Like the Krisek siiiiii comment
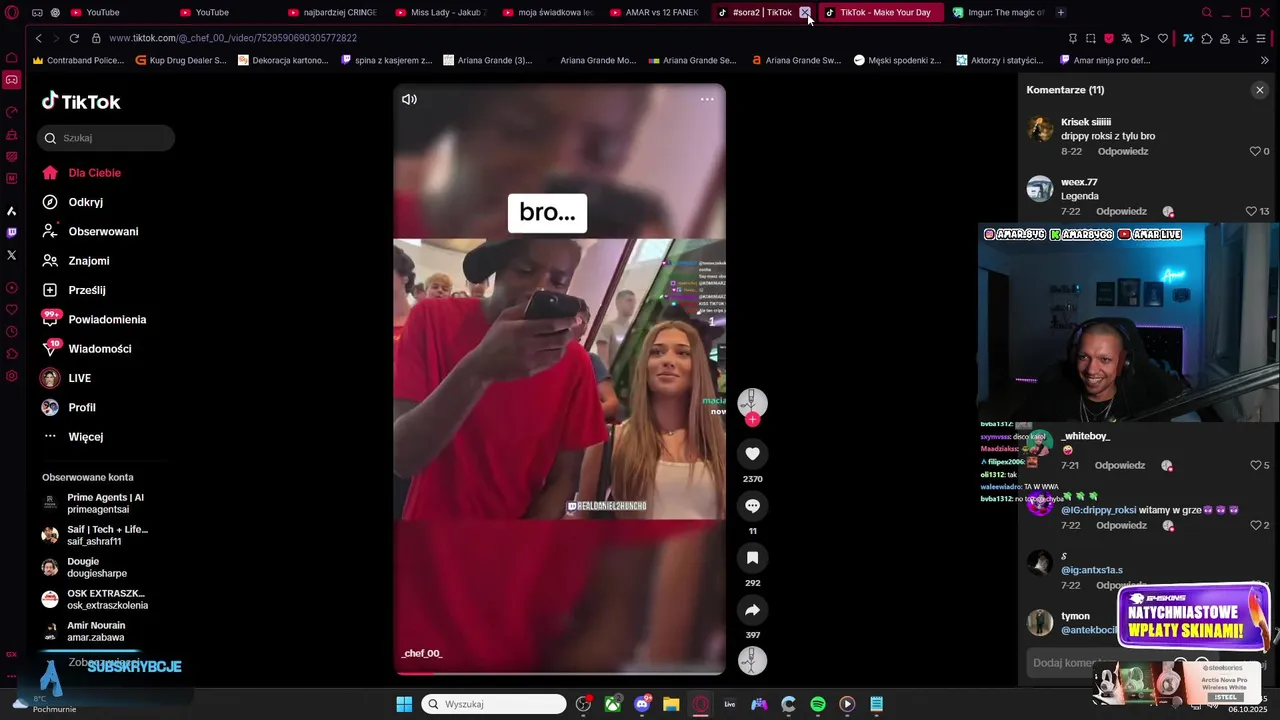This screenshot has width=1280, height=720. (x=1255, y=151)
